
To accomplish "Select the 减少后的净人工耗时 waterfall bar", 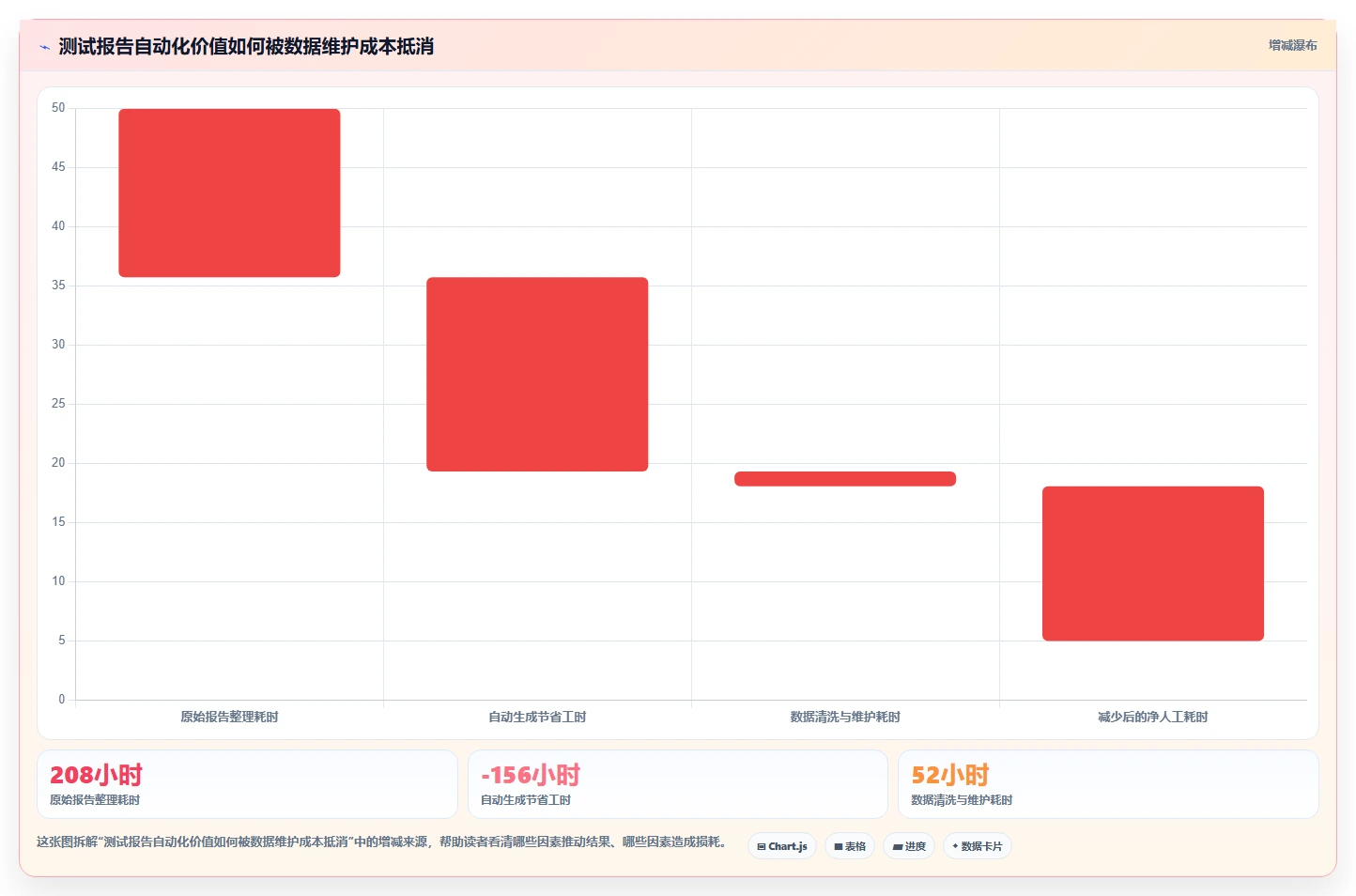I will click(x=1153, y=564).
